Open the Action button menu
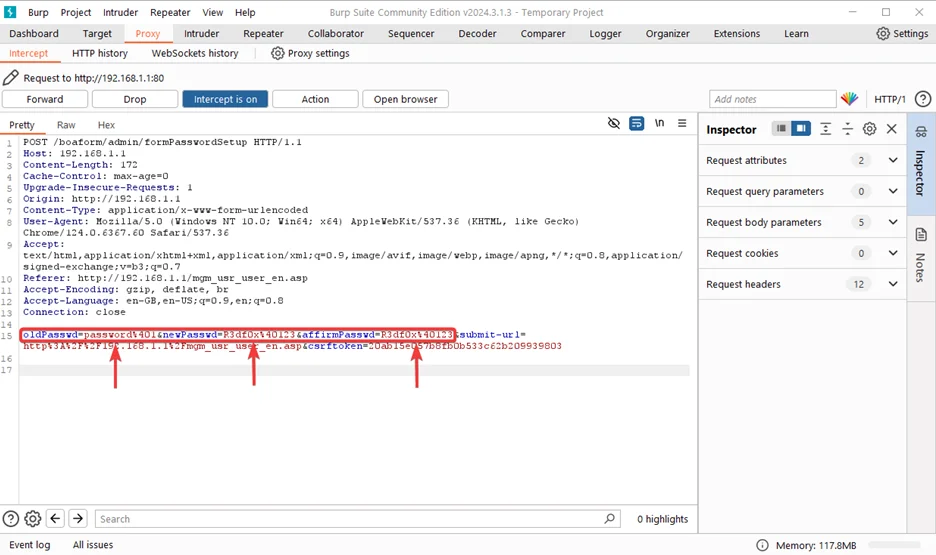 point(315,99)
